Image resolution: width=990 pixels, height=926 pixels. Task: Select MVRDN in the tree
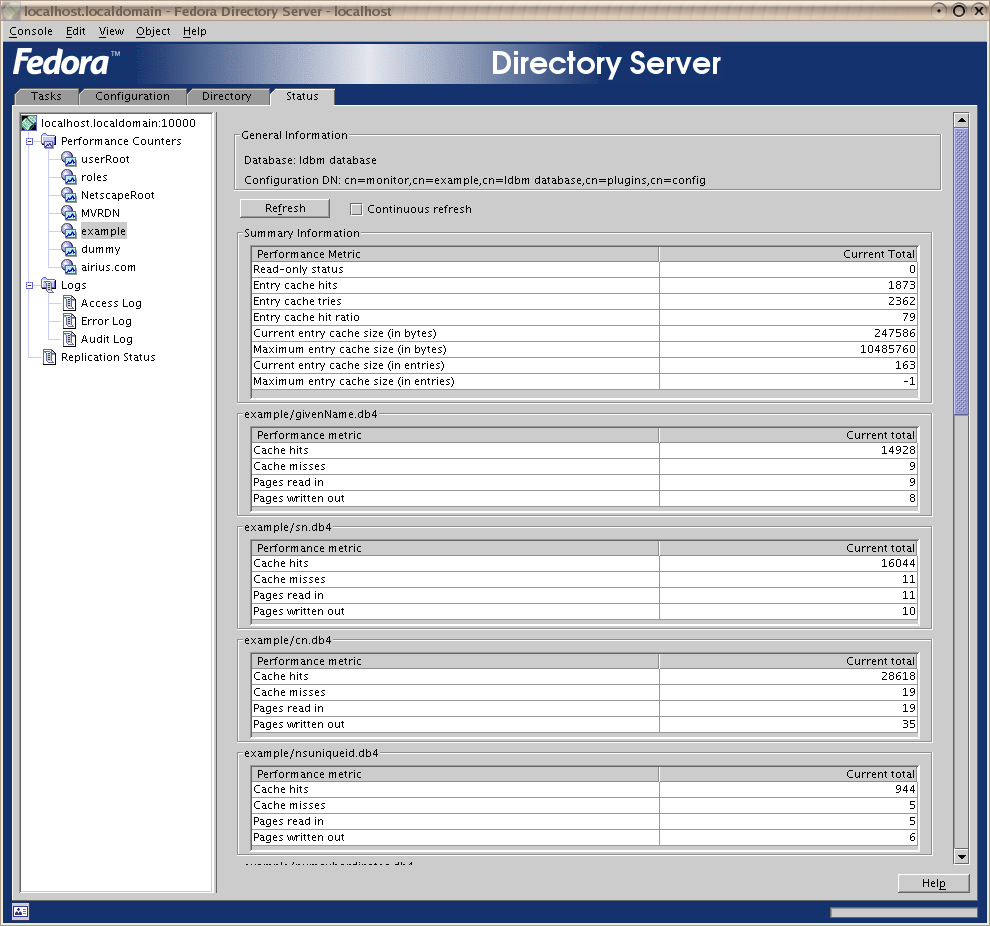click(x=100, y=213)
